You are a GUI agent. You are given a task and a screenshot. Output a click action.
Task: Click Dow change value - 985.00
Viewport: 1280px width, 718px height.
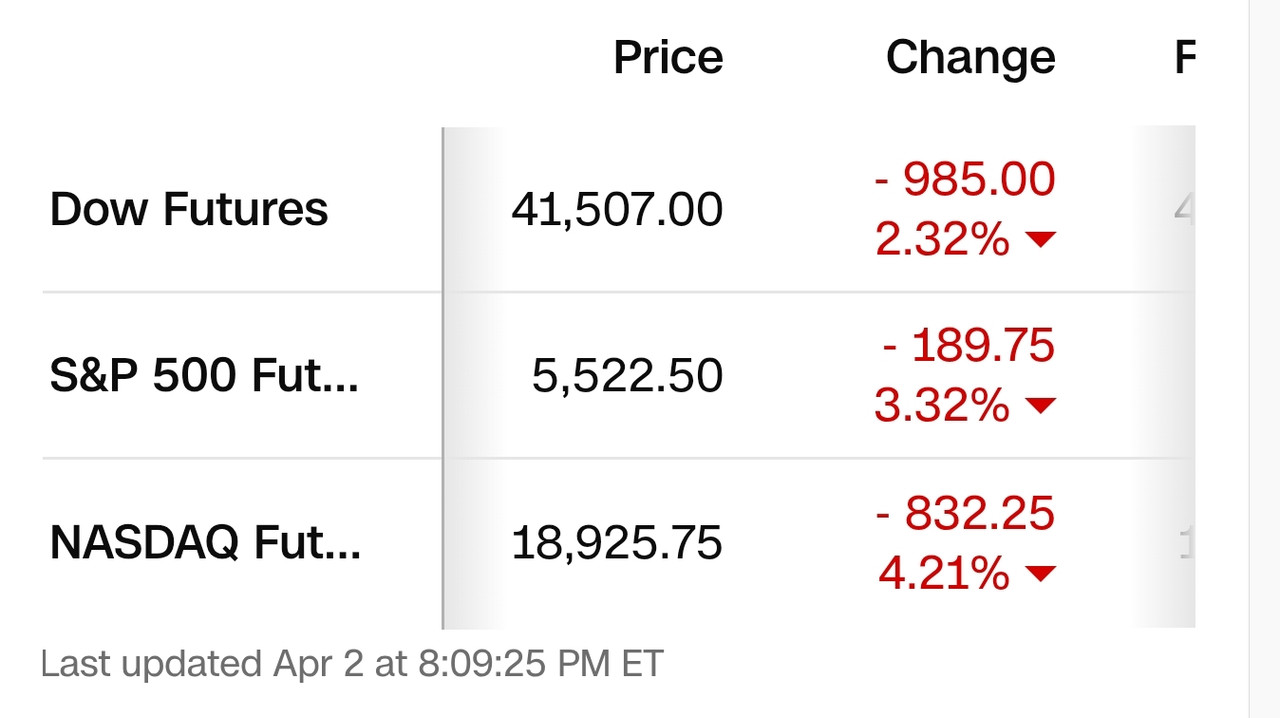pos(965,179)
